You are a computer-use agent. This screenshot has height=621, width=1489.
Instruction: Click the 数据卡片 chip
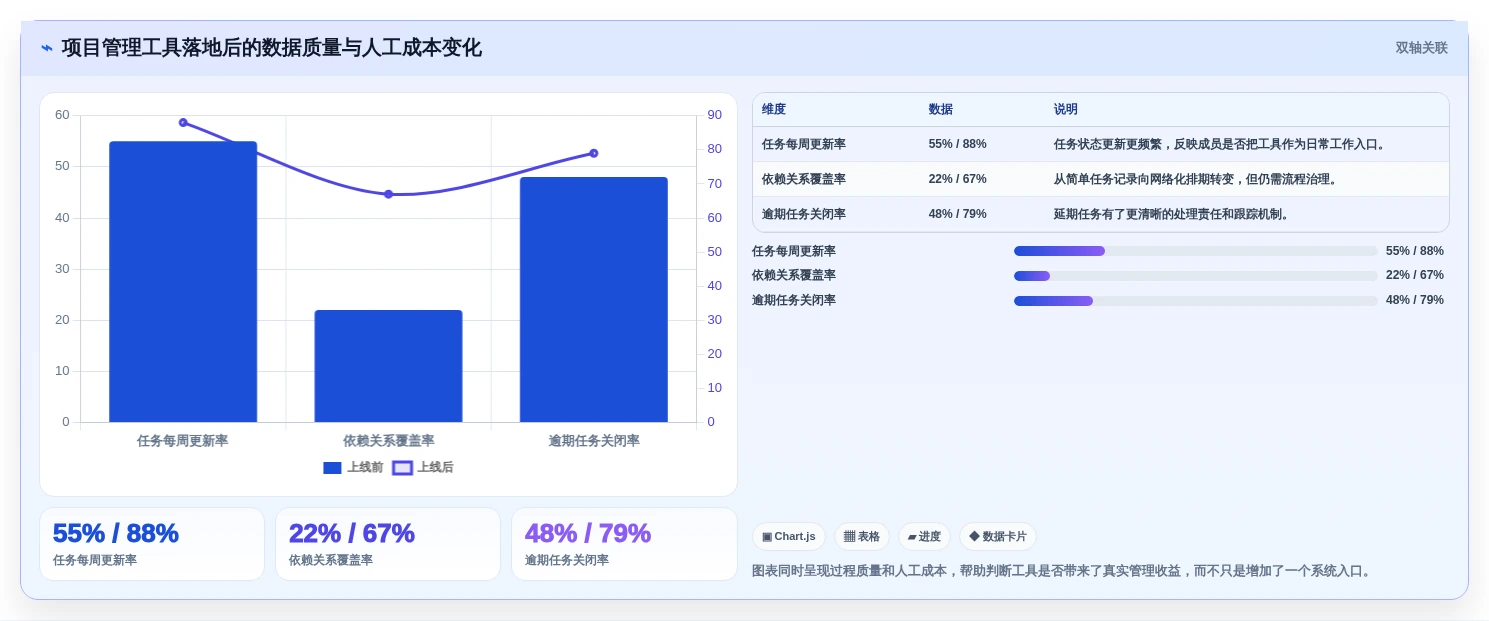point(998,536)
